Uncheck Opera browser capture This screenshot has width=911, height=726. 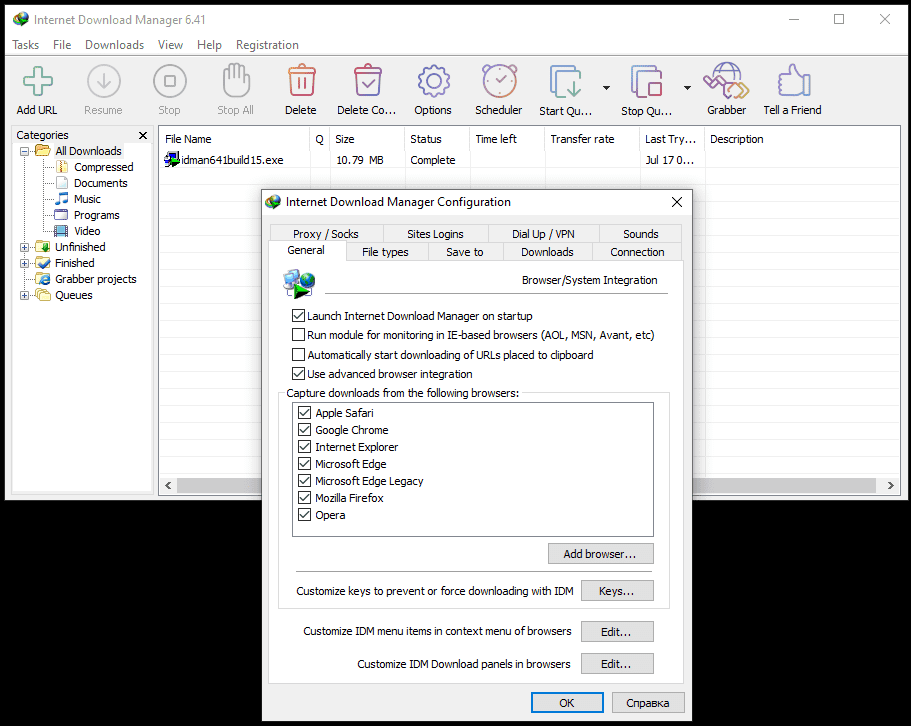click(304, 515)
